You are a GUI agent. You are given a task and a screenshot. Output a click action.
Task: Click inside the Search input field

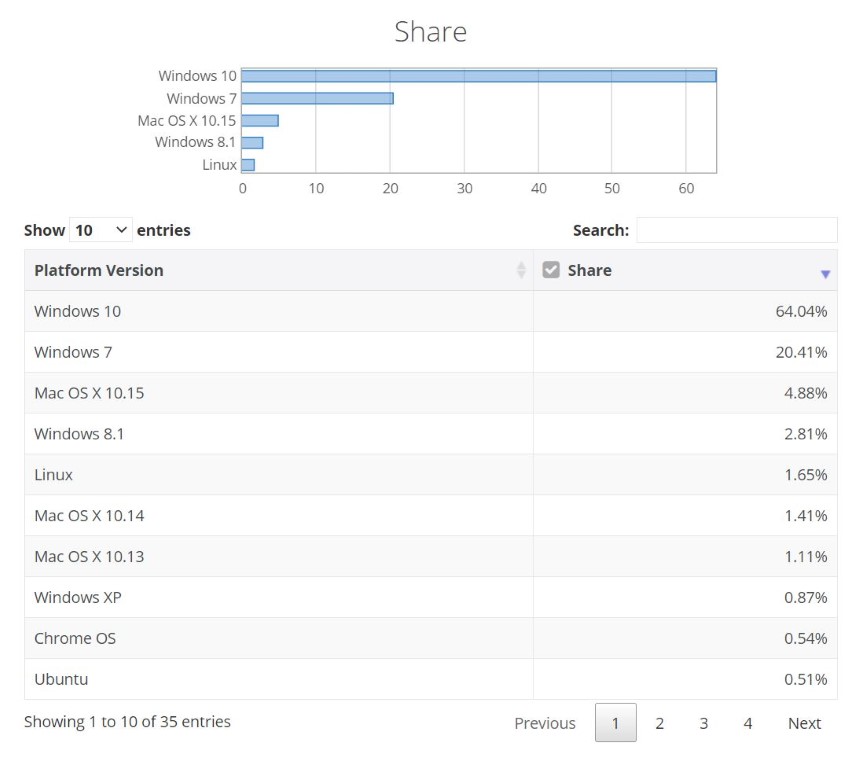click(737, 230)
